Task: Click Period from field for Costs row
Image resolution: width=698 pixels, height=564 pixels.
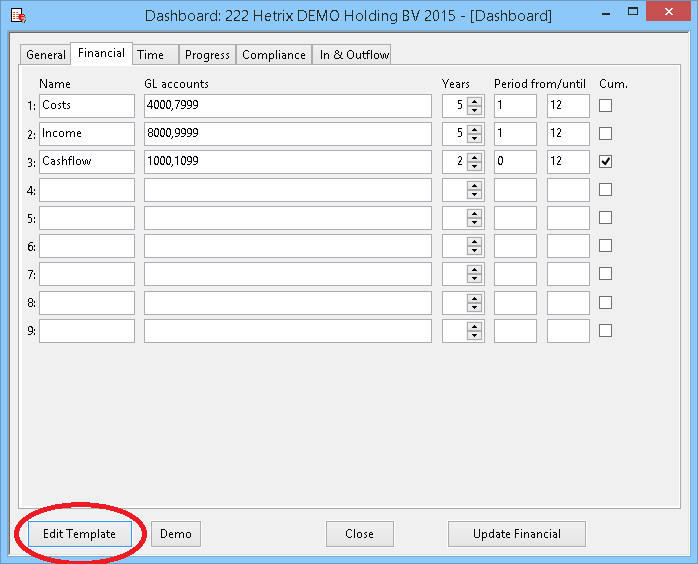Action: click(x=515, y=105)
